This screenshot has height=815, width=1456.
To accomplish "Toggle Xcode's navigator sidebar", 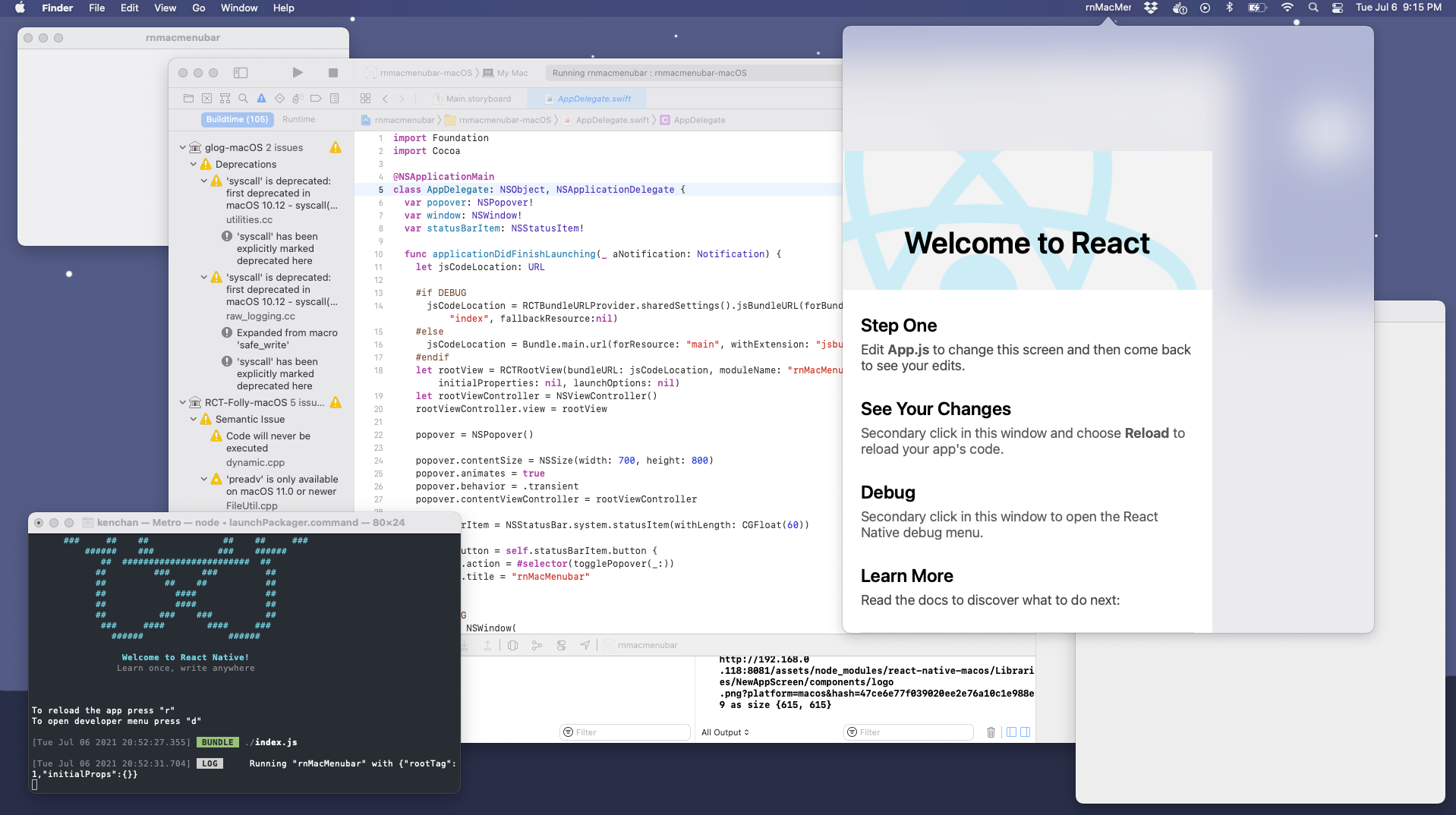I will click(241, 73).
